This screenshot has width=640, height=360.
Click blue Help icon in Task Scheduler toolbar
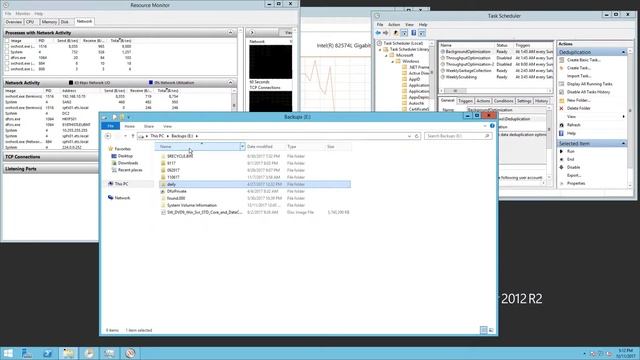click(413, 33)
